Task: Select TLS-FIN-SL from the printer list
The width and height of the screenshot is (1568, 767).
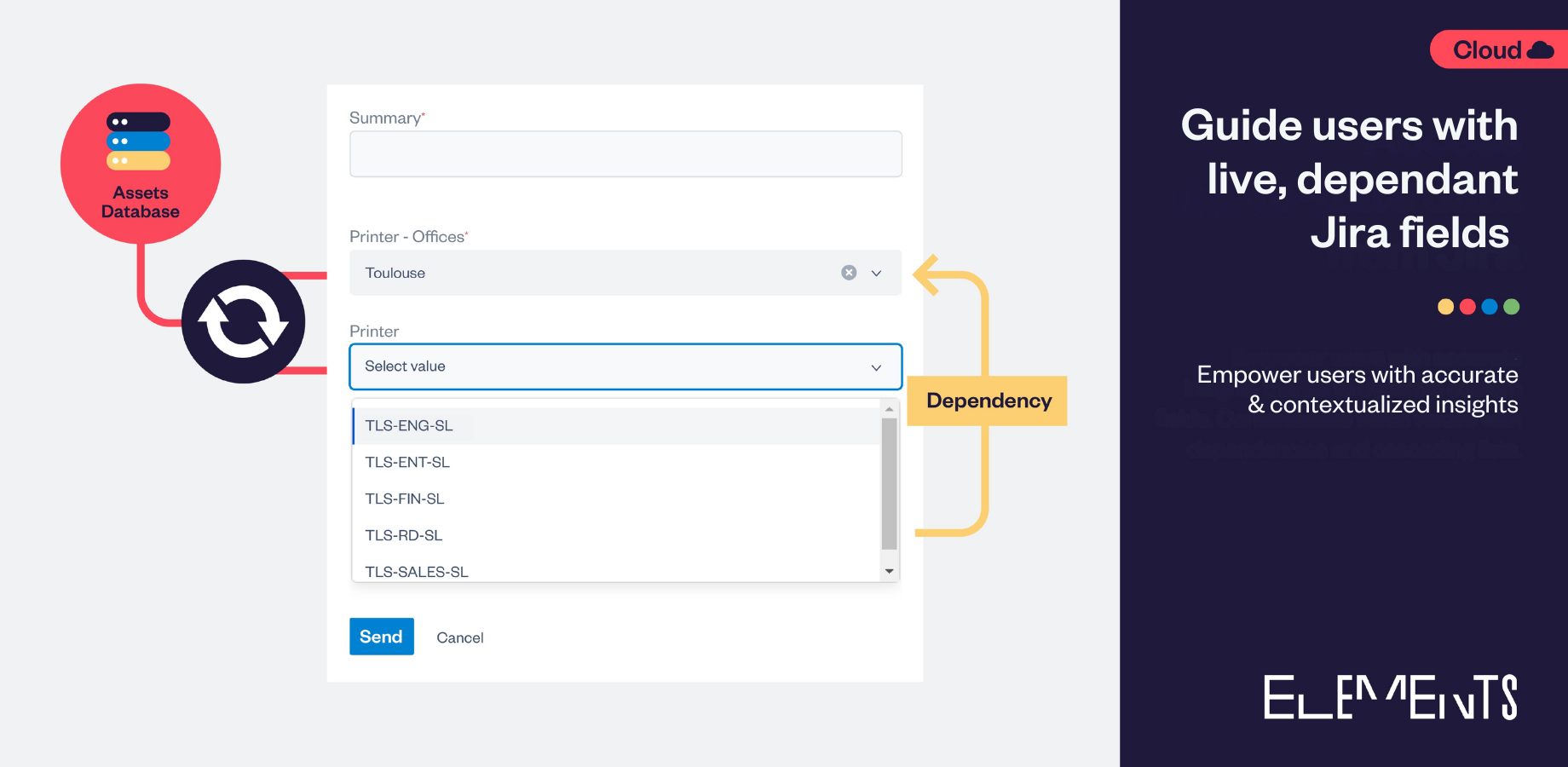Action: pos(405,499)
